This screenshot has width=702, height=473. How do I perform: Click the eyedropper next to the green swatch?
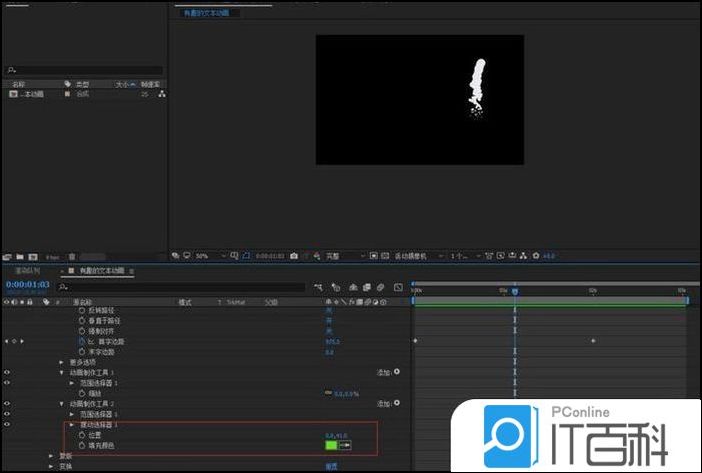pos(345,444)
